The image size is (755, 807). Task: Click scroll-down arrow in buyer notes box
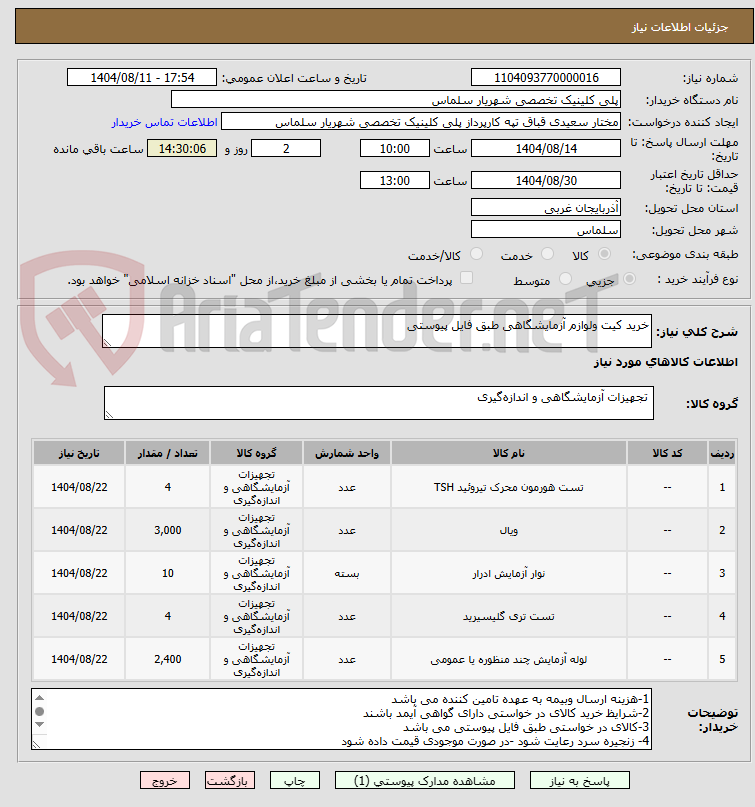(40, 725)
